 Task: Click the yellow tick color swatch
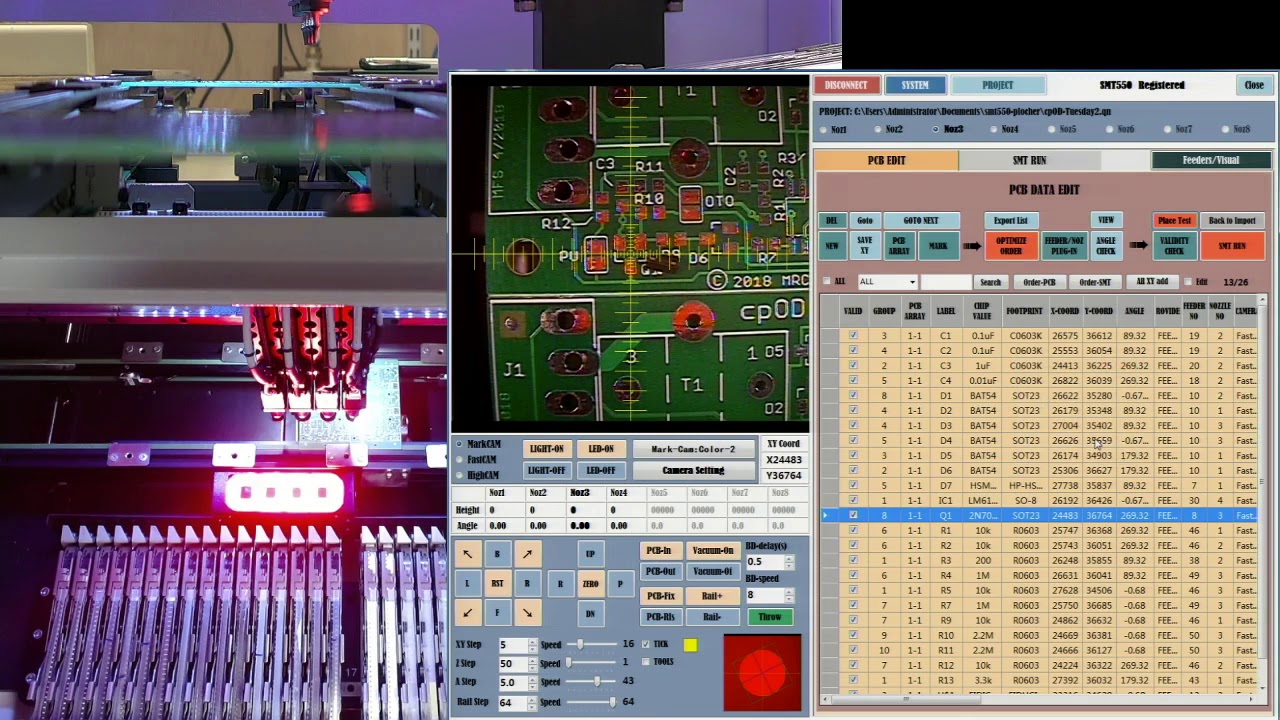(x=690, y=645)
